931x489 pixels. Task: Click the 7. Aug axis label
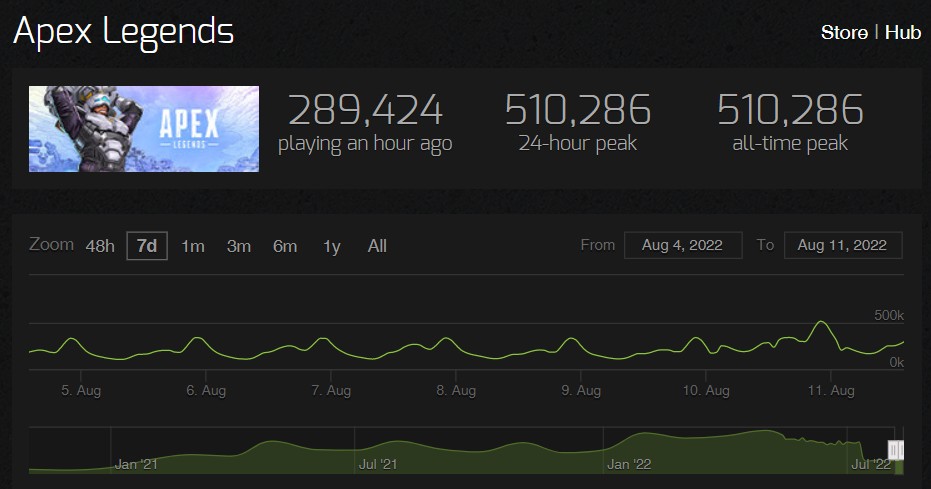(331, 390)
